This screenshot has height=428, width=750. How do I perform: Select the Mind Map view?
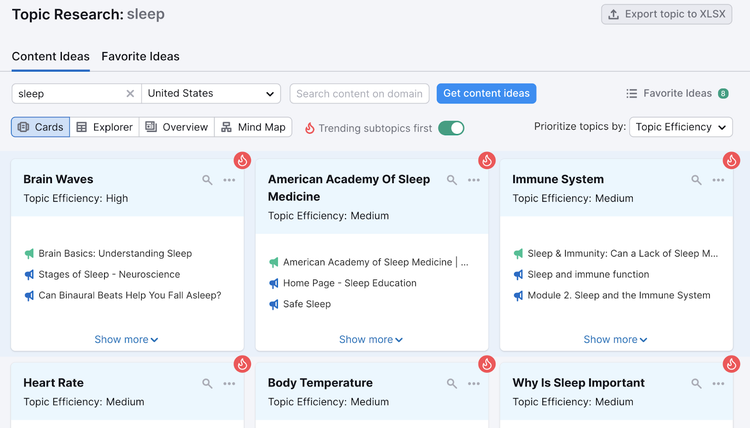(x=254, y=127)
